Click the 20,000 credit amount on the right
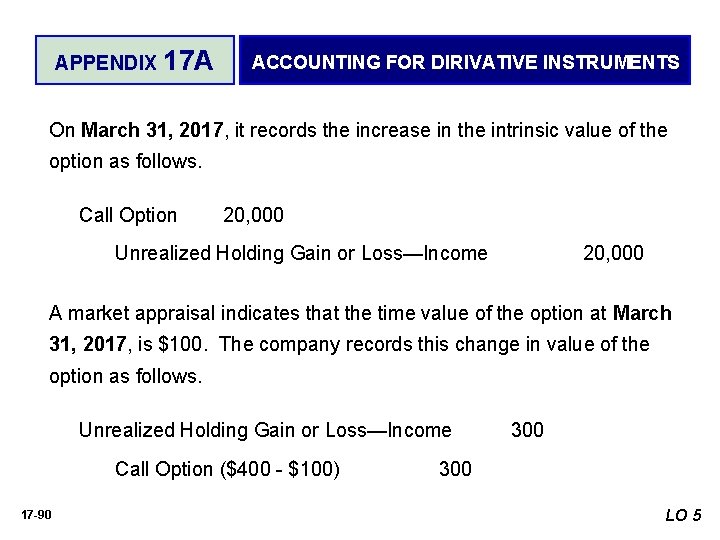 click(x=613, y=253)
